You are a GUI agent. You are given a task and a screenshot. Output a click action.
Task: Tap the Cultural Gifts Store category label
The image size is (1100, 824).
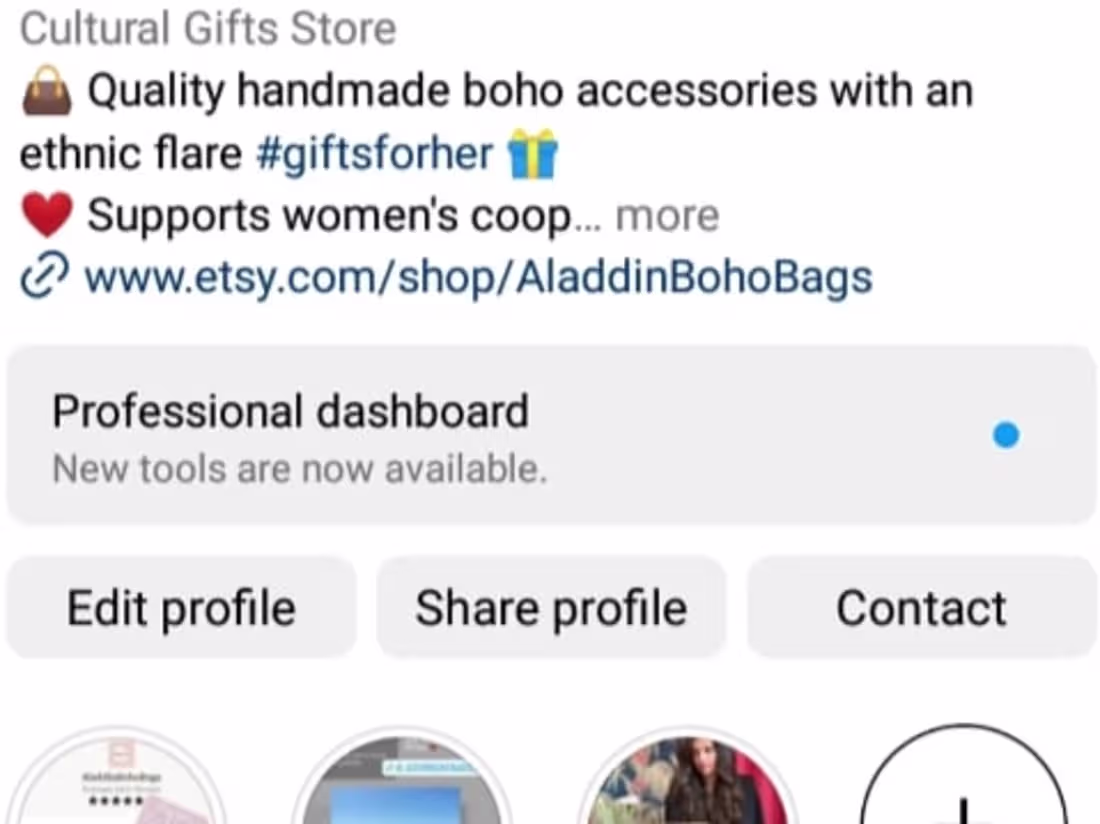[208, 29]
